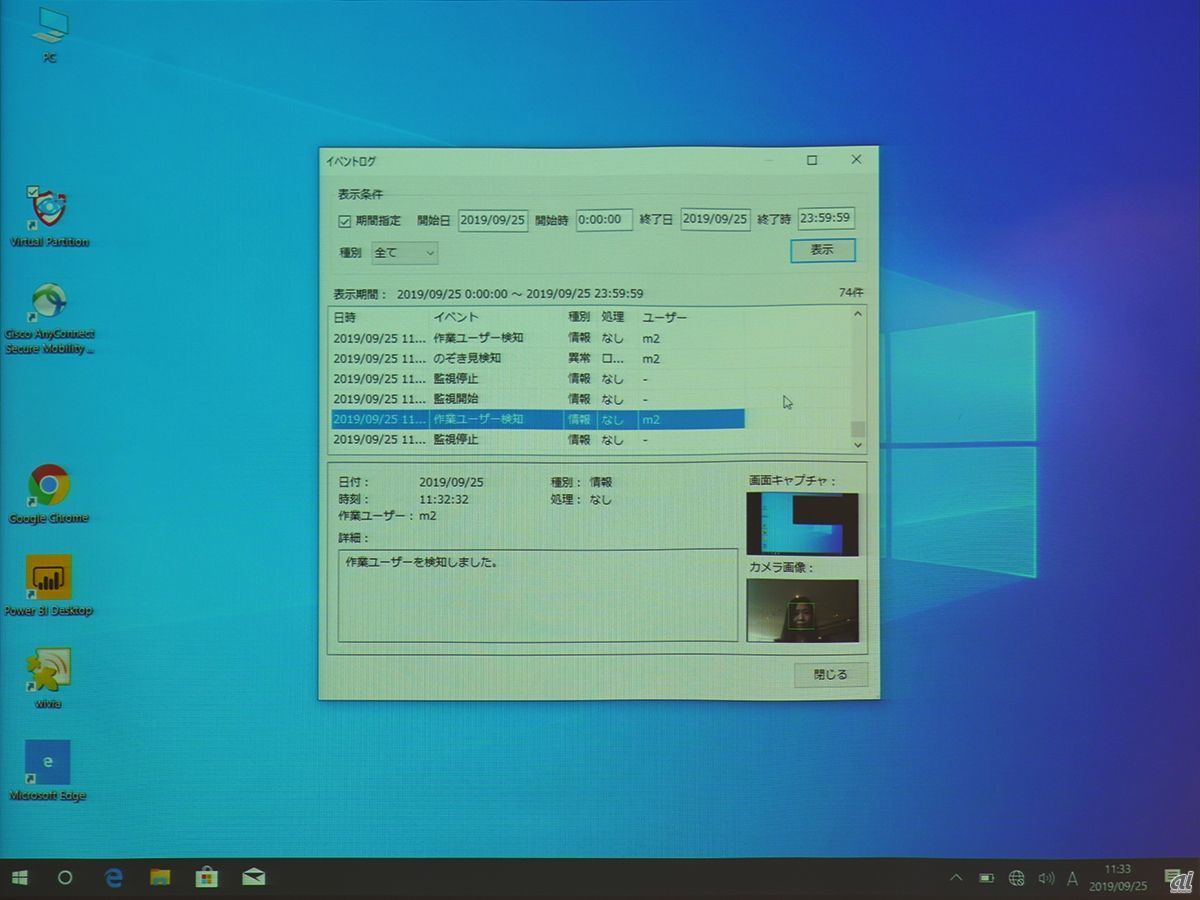Viewport: 1200px width, 900px height.
Task: Click the 開始日 date field
Action: (x=492, y=220)
